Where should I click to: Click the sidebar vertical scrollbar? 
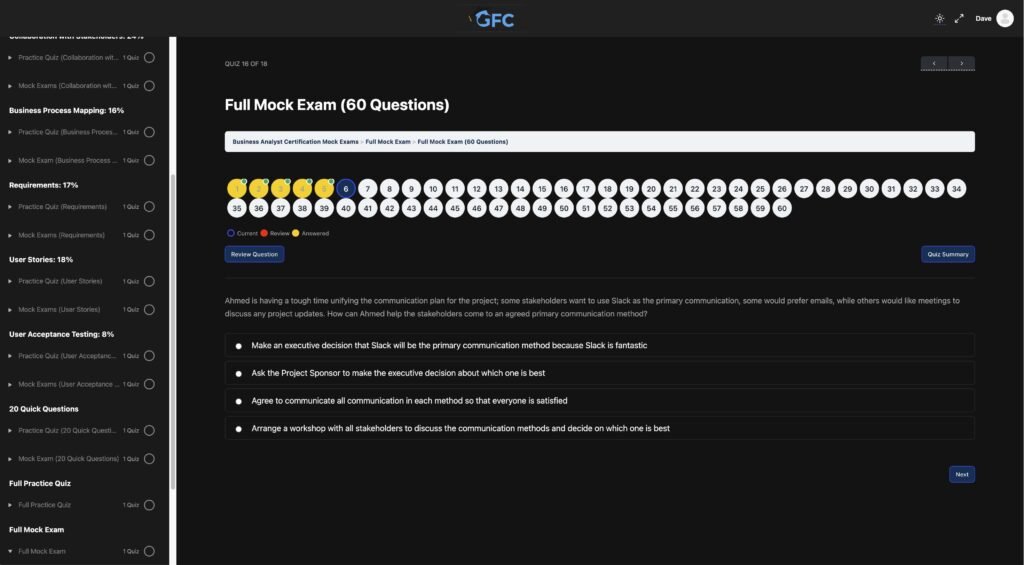coord(172,332)
